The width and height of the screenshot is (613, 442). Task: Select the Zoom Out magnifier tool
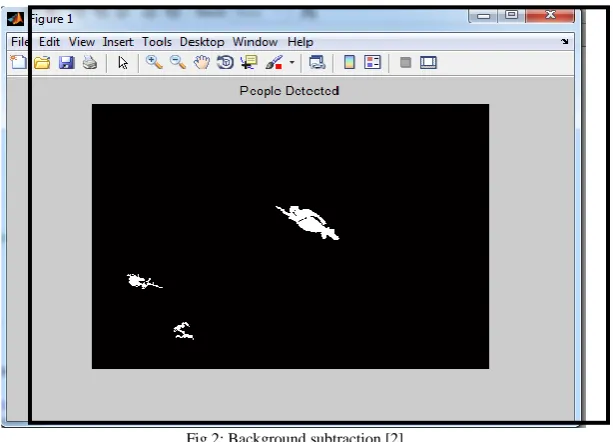[x=178, y=62]
